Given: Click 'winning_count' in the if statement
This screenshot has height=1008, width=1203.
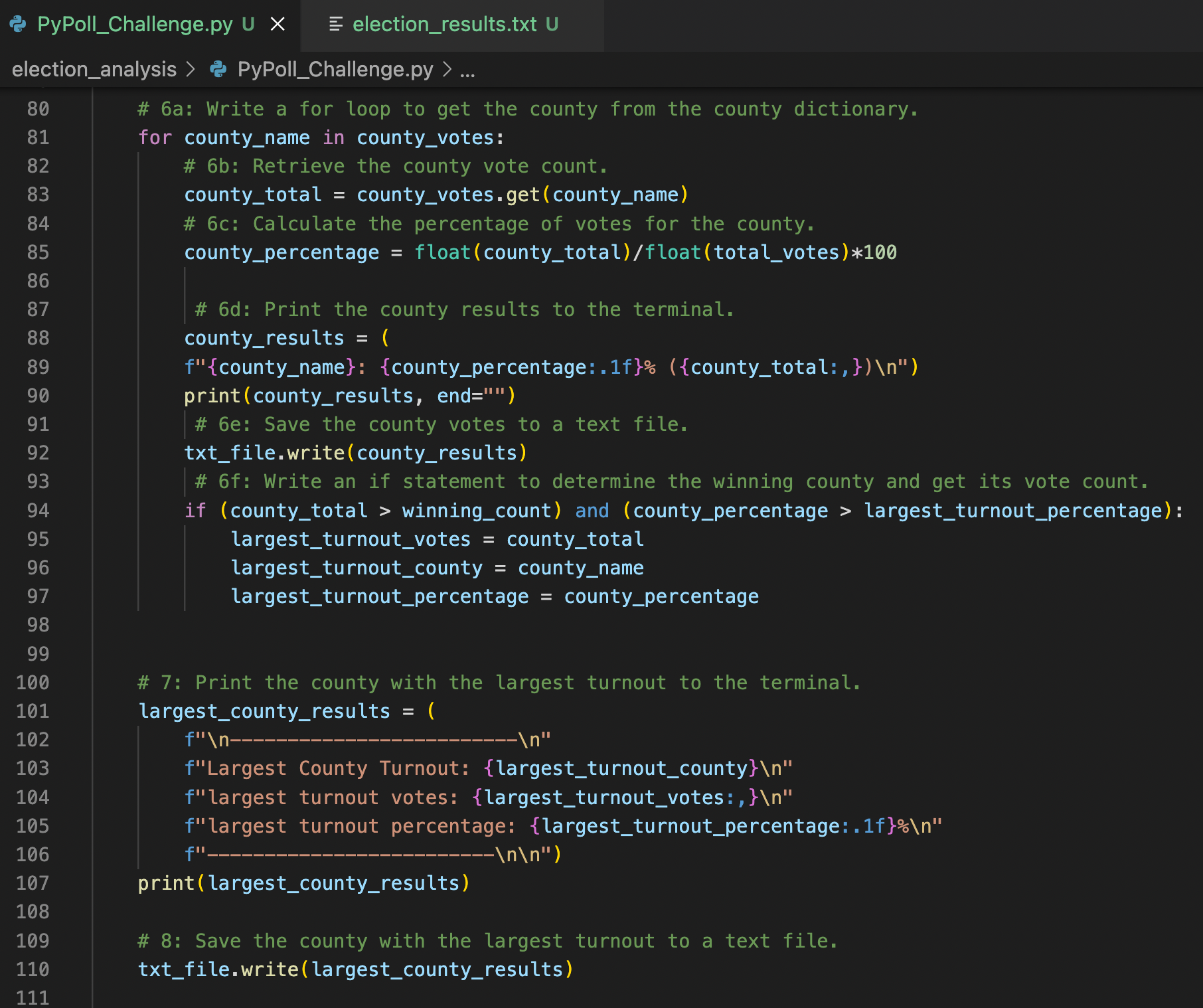Looking at the screenshot, I should click(477, 511).
